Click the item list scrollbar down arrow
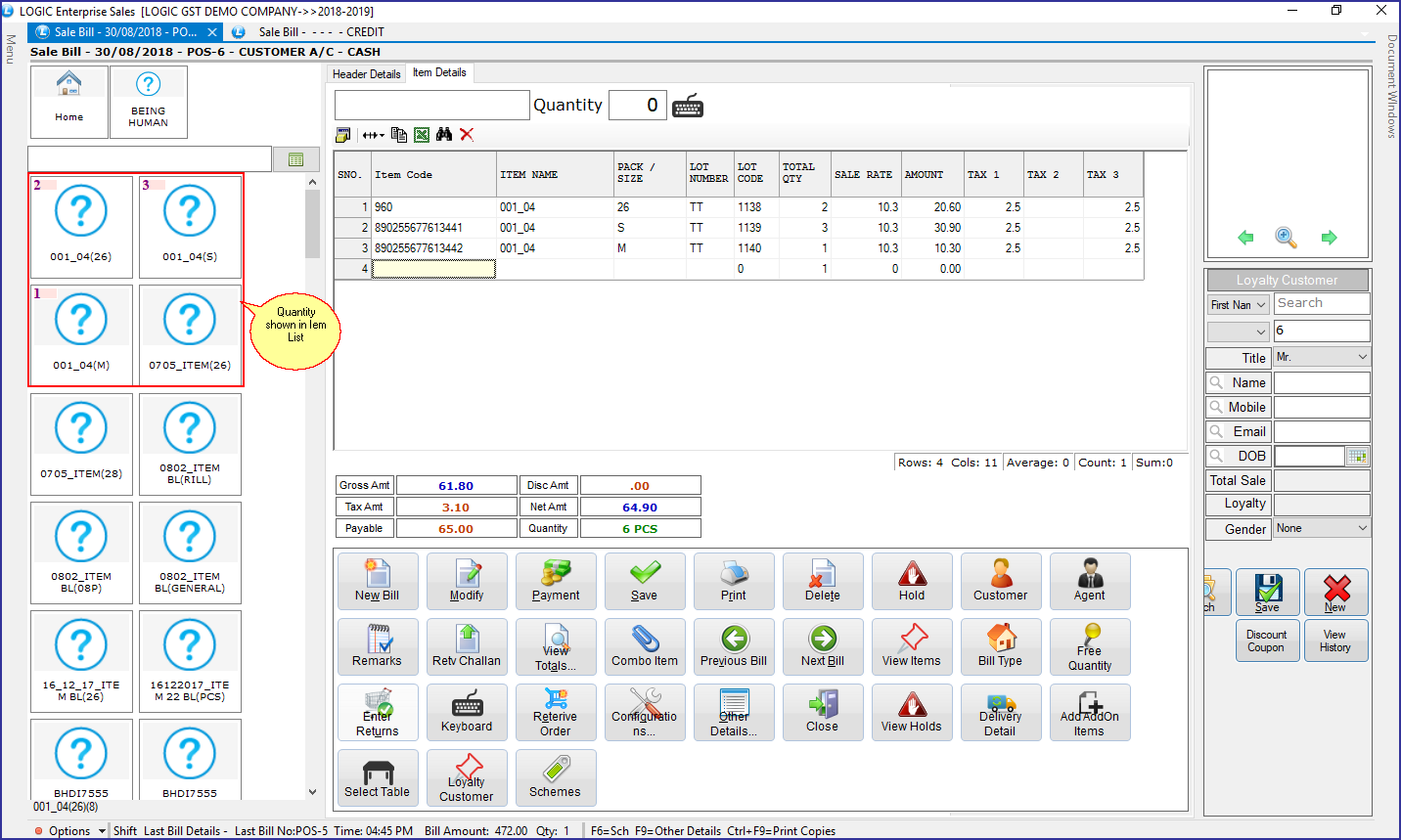 [x=312, y=792]
